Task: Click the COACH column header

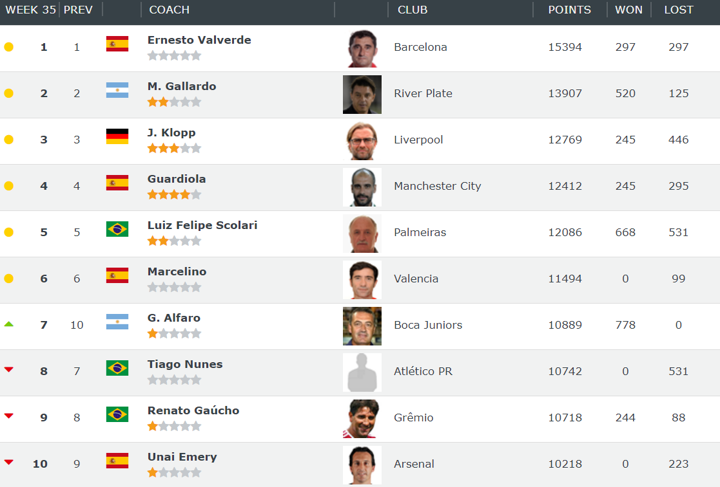Action: click(x=169, y=10)
